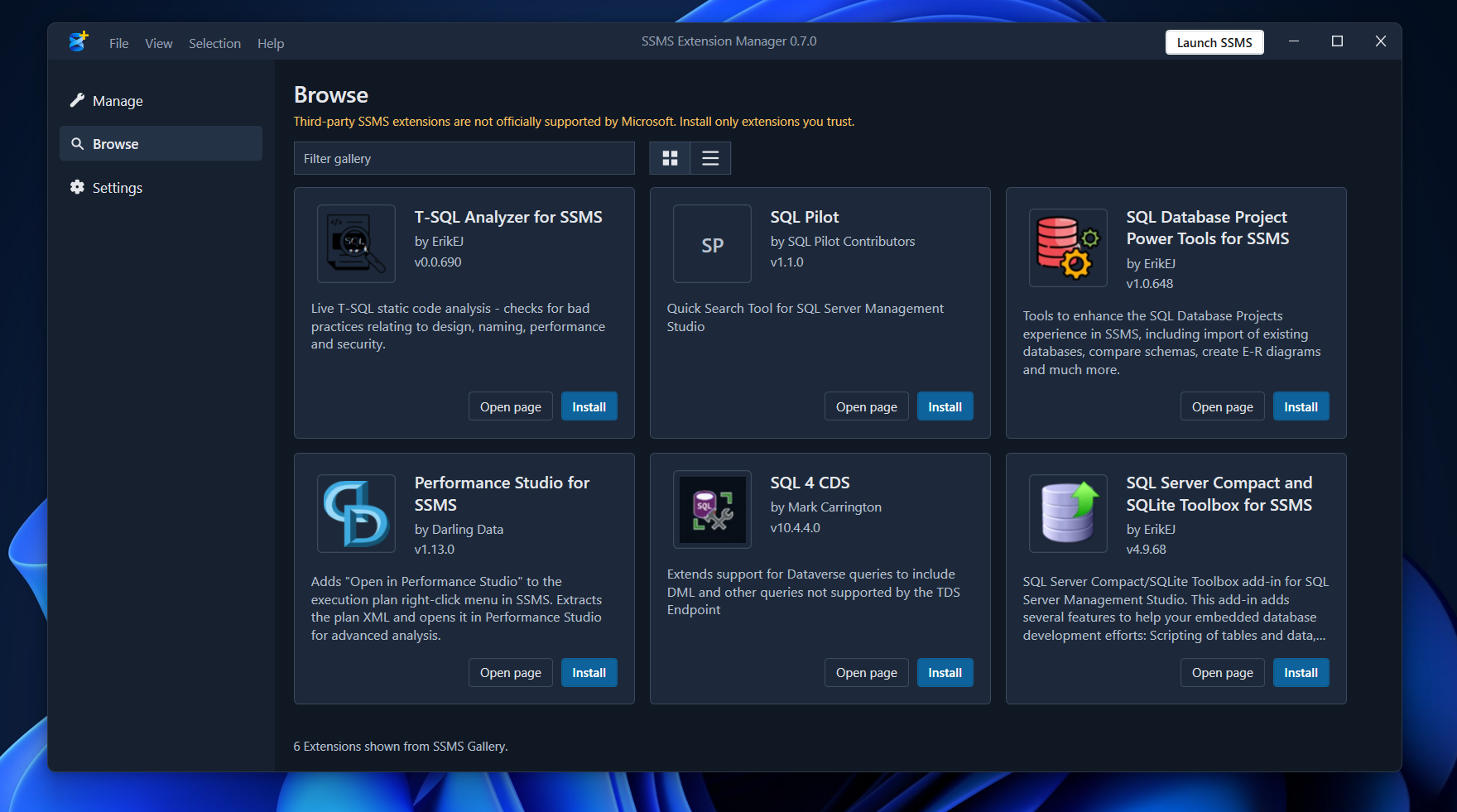Open page for T-SQL Analyzer for SSMS
This screenshot has width=1457, height=812.
click(511, 406)
